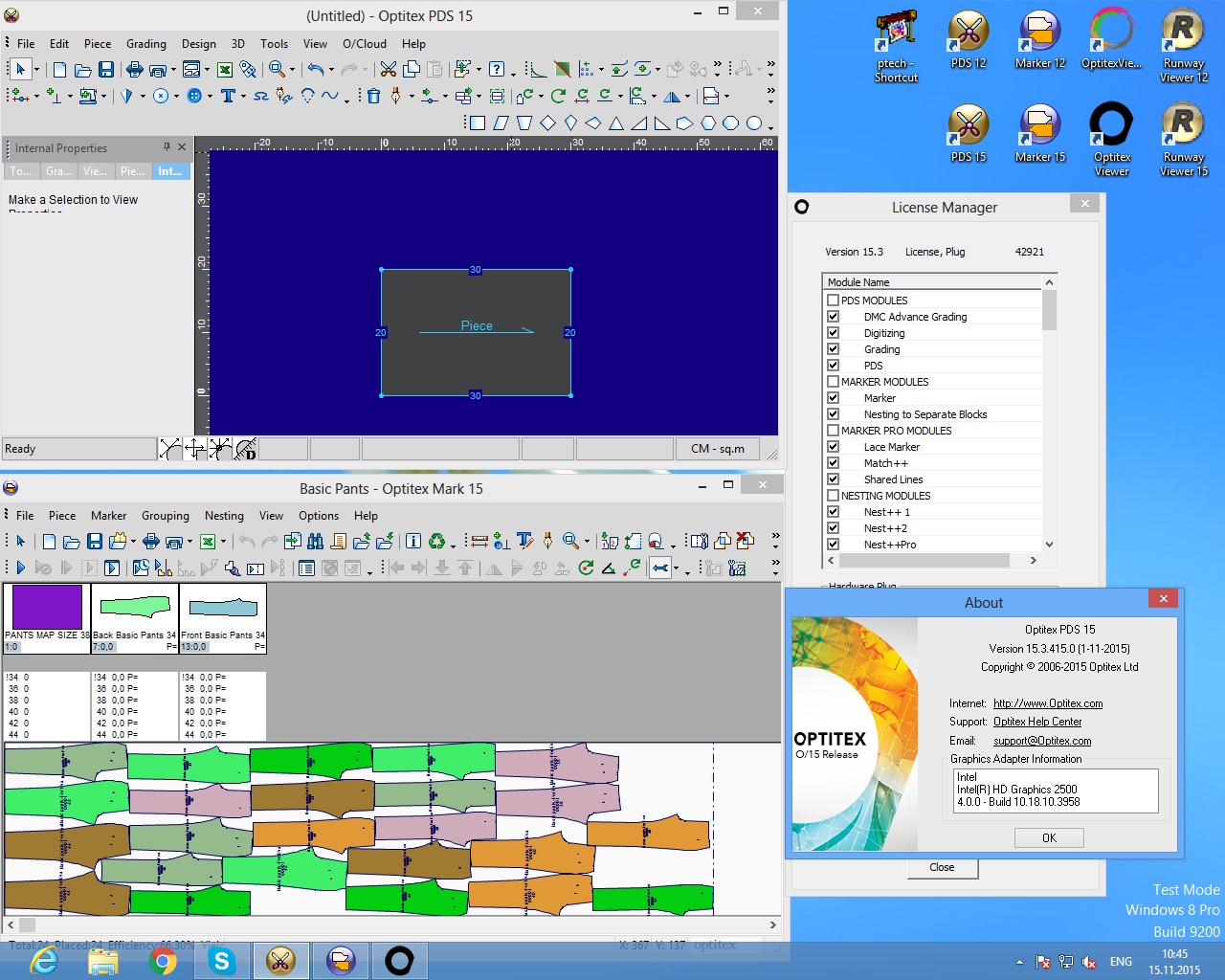Click the Help question mark icon in PDS

[497, 69]
